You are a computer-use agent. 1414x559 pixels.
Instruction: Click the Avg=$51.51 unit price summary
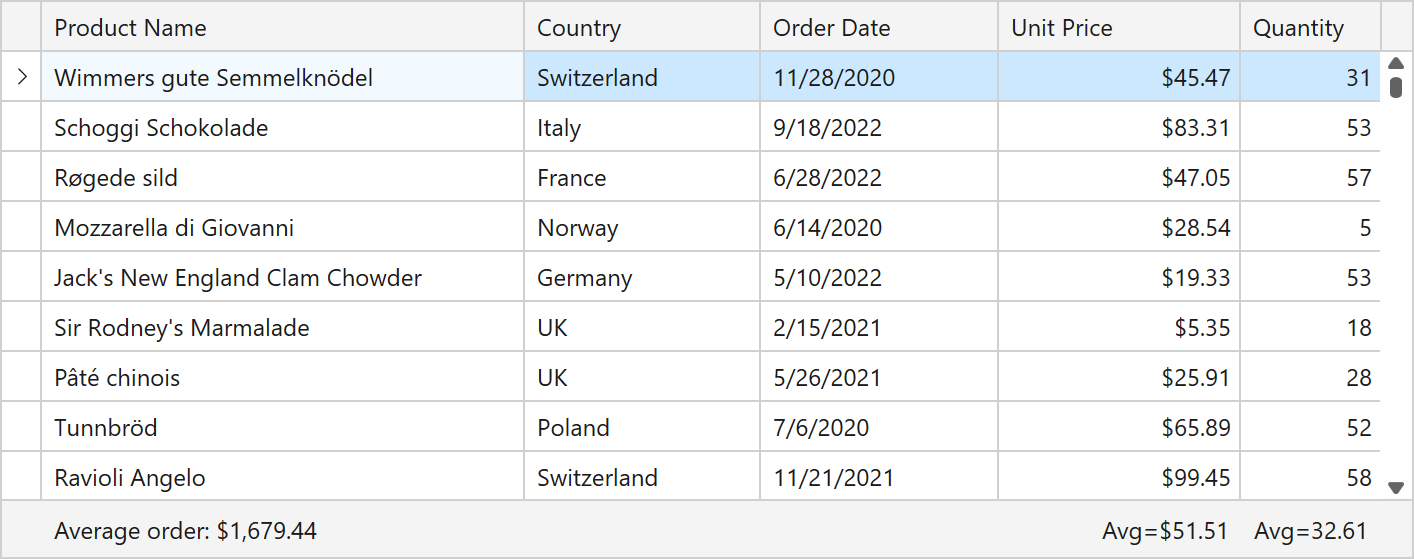[1164, 531]
